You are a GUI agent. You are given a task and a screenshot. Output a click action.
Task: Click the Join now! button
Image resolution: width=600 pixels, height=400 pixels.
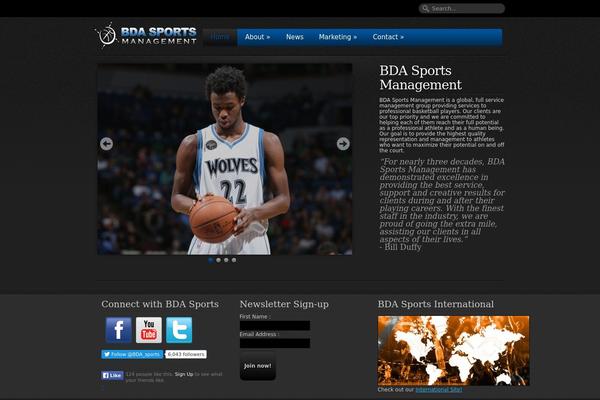[x=258, y=366]
